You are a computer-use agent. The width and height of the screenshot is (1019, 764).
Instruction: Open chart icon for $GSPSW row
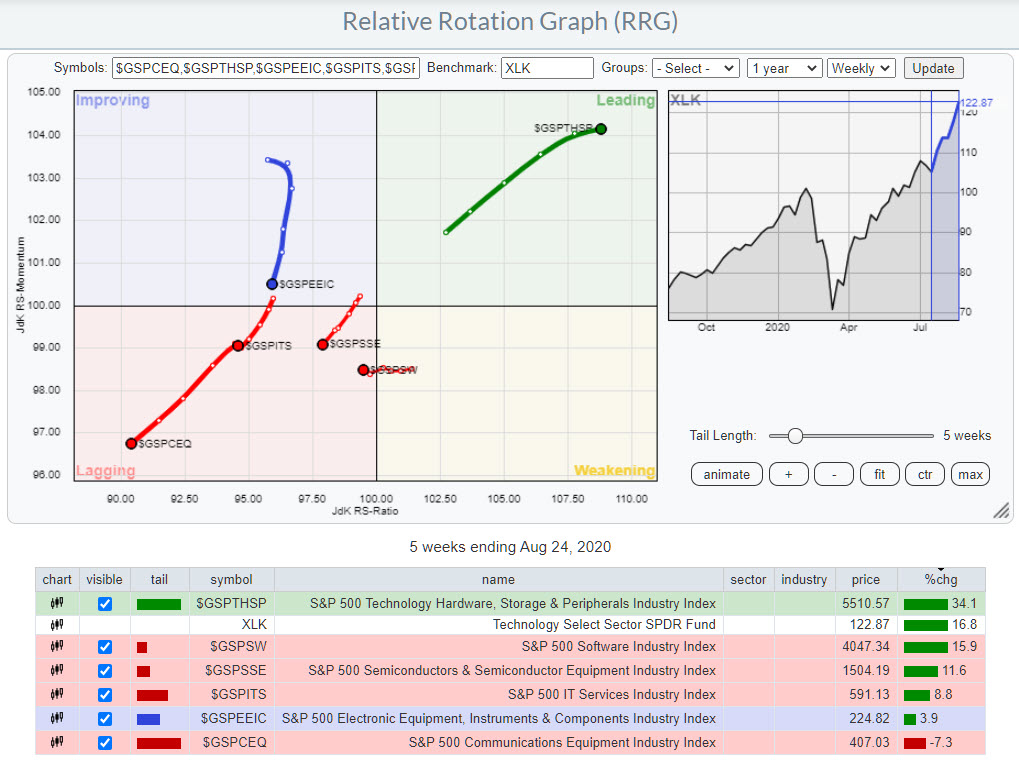pyautogui.click(x=57, y=647)
